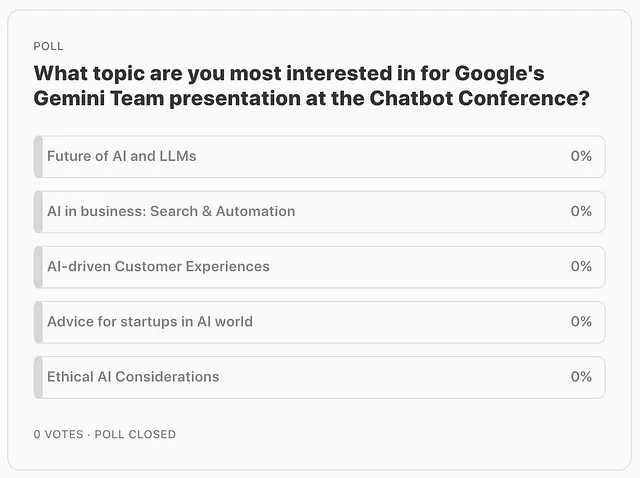Click 0% beside AI-driven Customer Experiences
Screen dimensions: 640x478
click(x=581, y=266)
